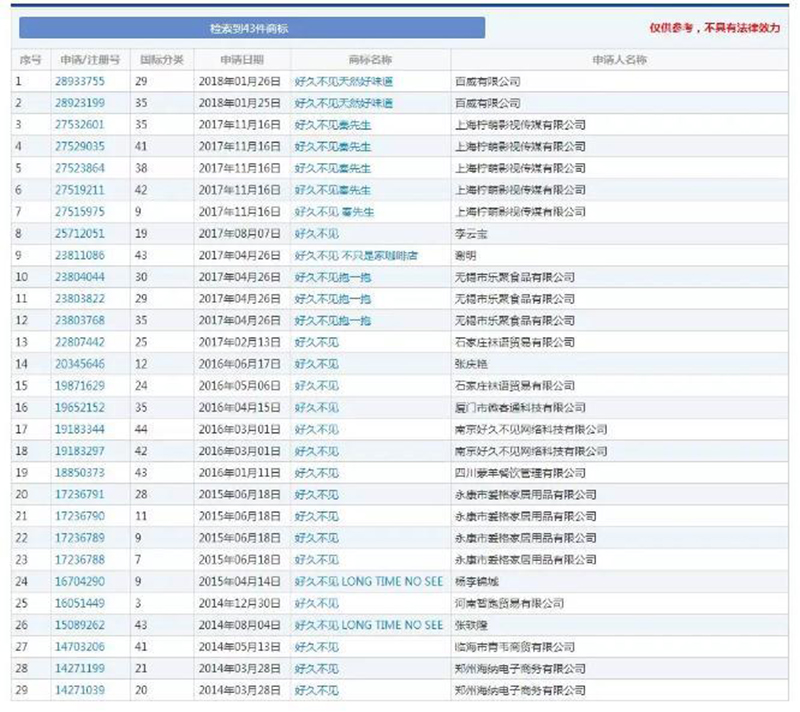Viewport: 800px width, 712px height.
Task: View record 18850373 details
Action: pos(80,472)
